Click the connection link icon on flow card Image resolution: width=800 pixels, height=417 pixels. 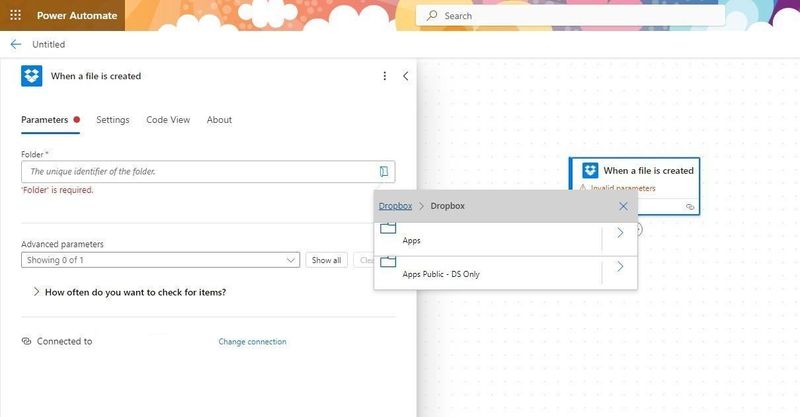690,207
